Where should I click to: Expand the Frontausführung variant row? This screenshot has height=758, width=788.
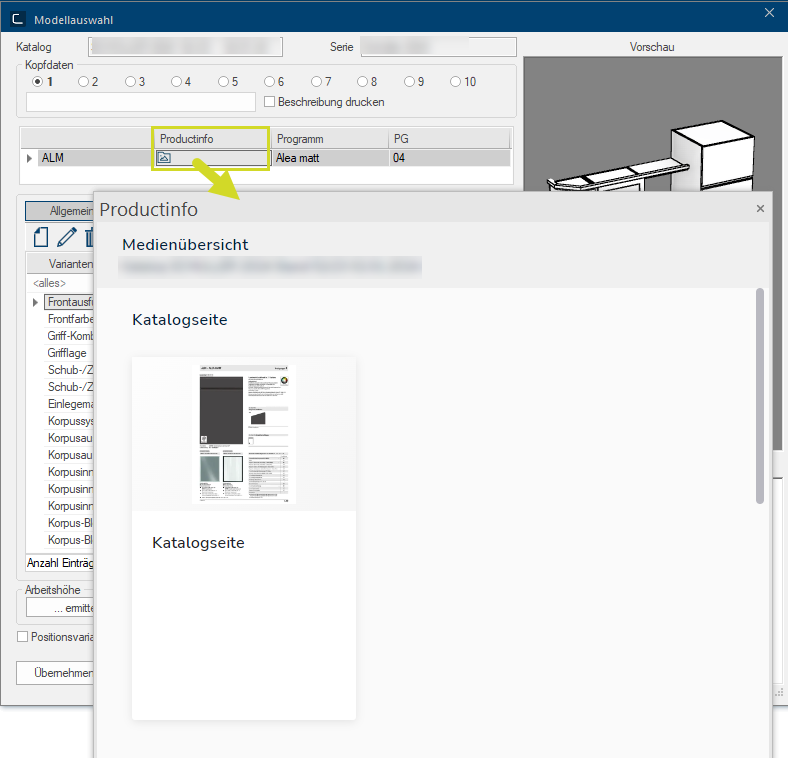coord(37,302)
